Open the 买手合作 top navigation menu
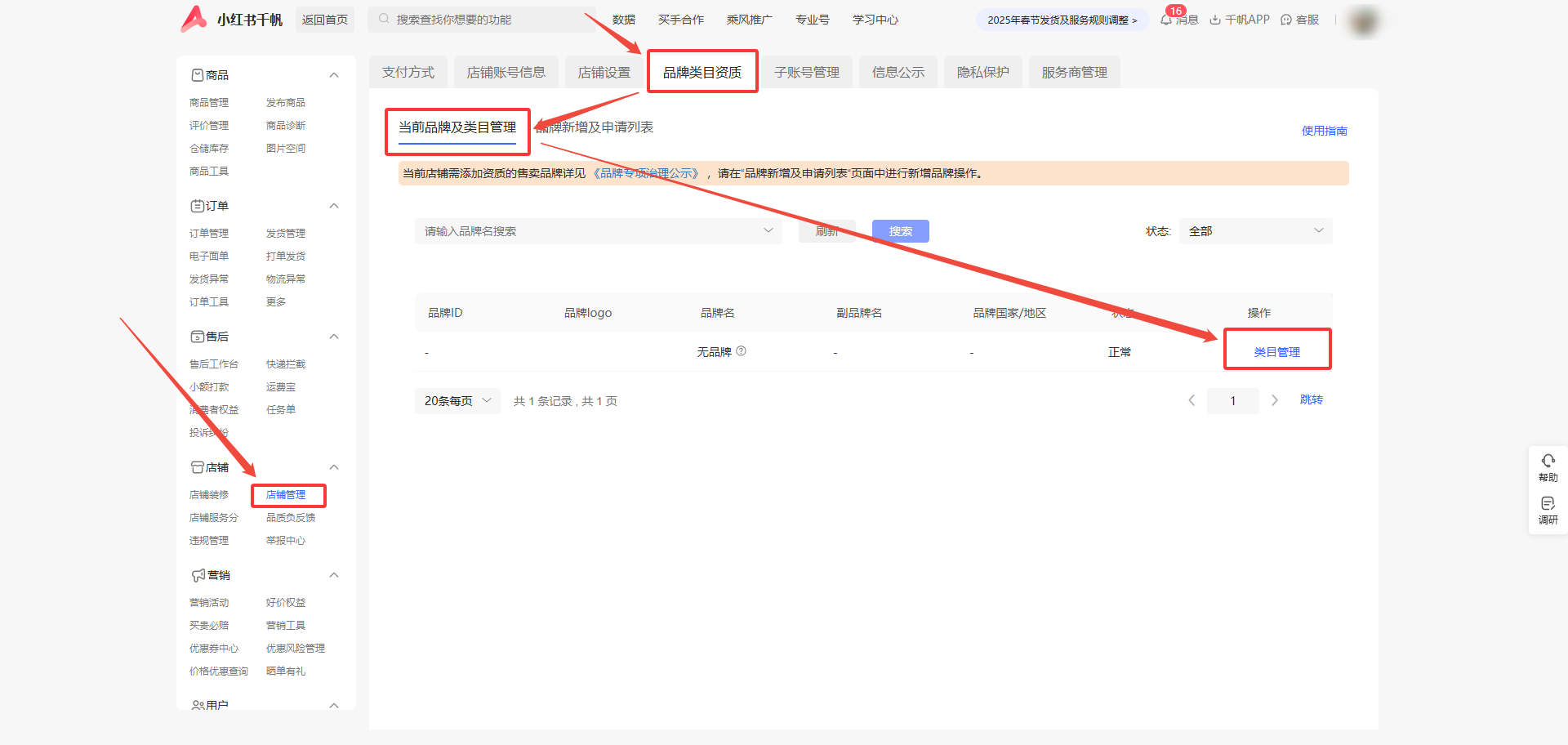Image resolution: width=1568 pixels, height=745 pixels. pos(681,20)
